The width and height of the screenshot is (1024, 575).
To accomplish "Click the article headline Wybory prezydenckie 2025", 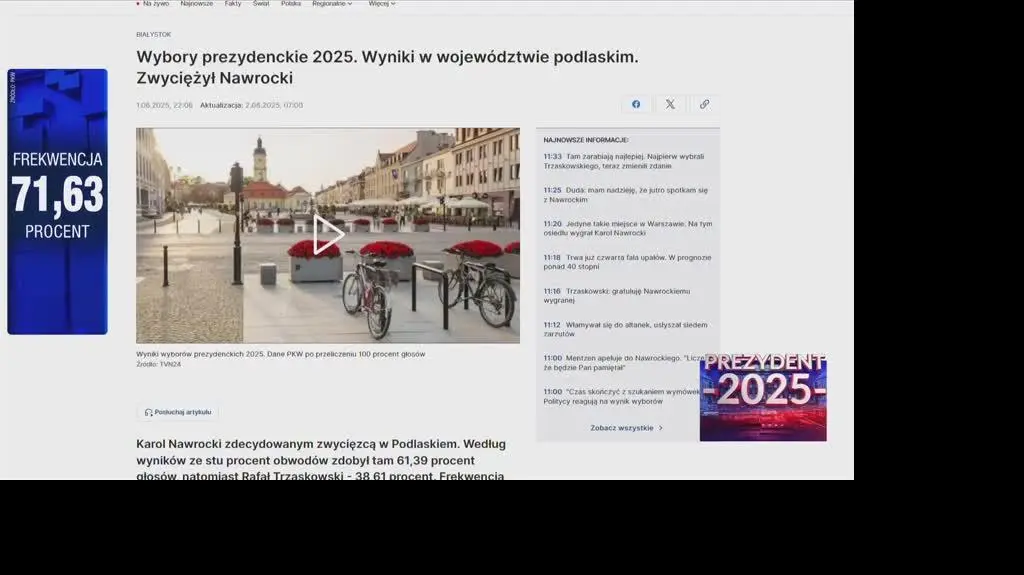I will [x=387, y=67].
